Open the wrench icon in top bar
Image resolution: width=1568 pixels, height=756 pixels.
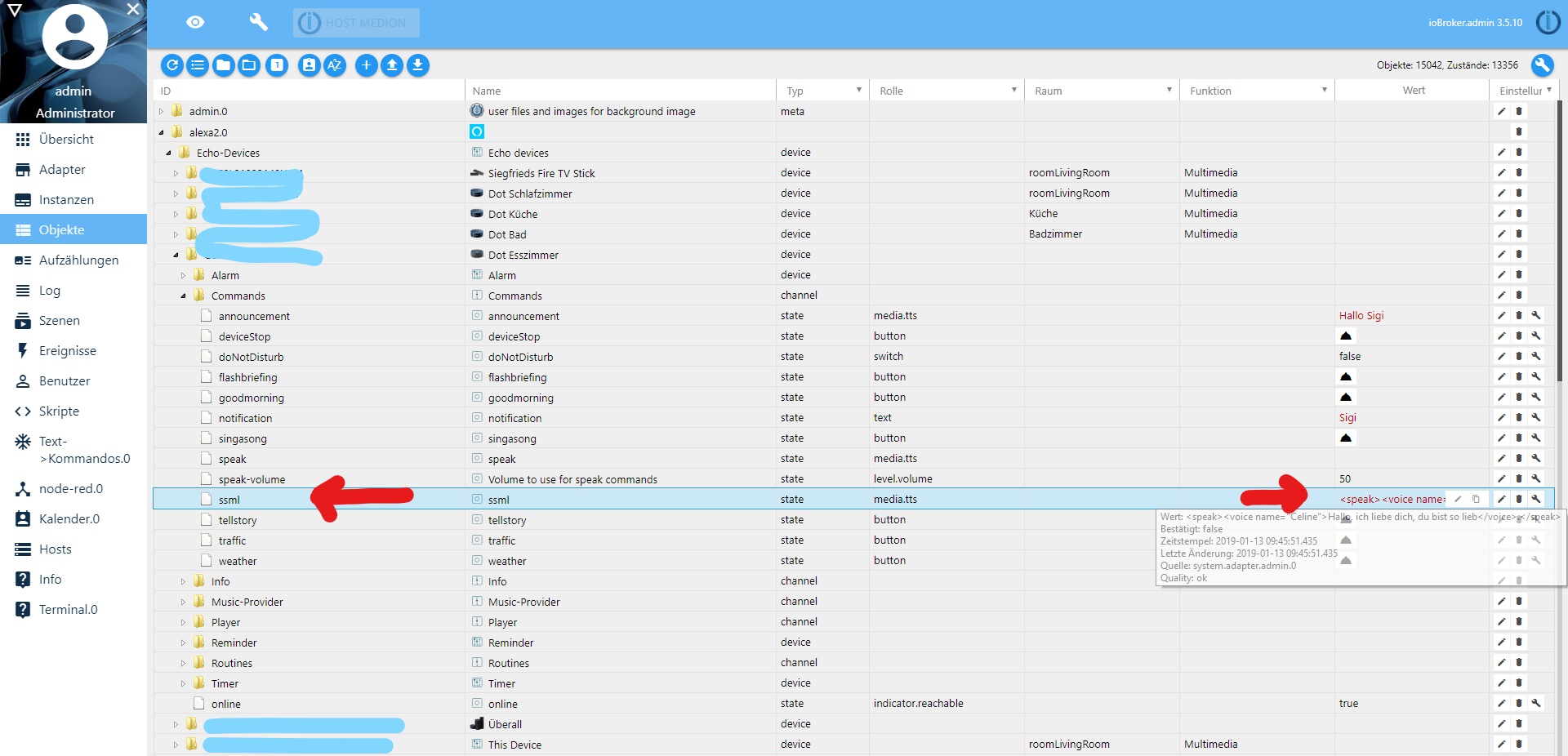click(x=258, y=22)
